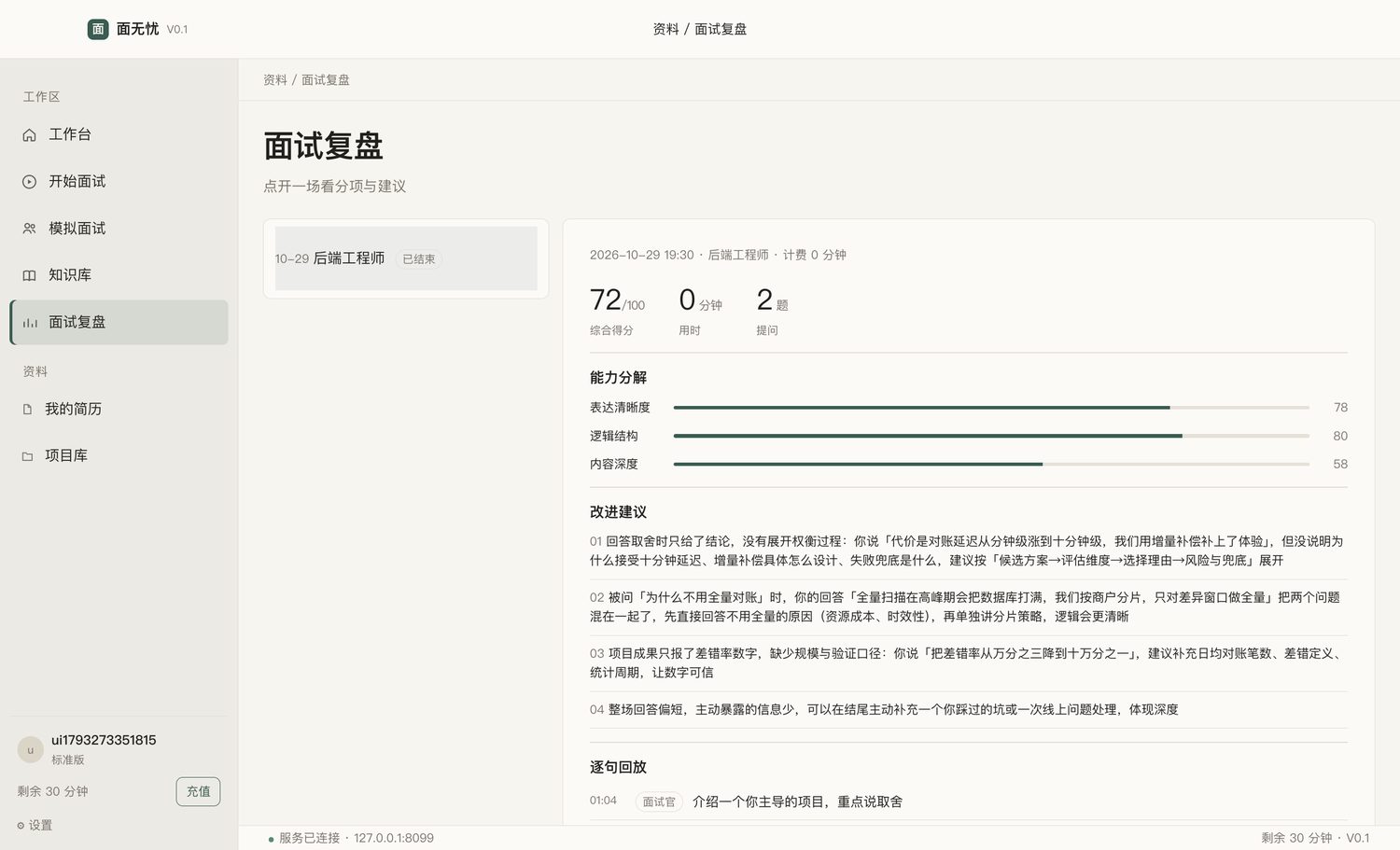Image resolution: width=1400 pixels, height=850 pixels.
Task: Click the book icon beside 知识库
Action: 30,275
